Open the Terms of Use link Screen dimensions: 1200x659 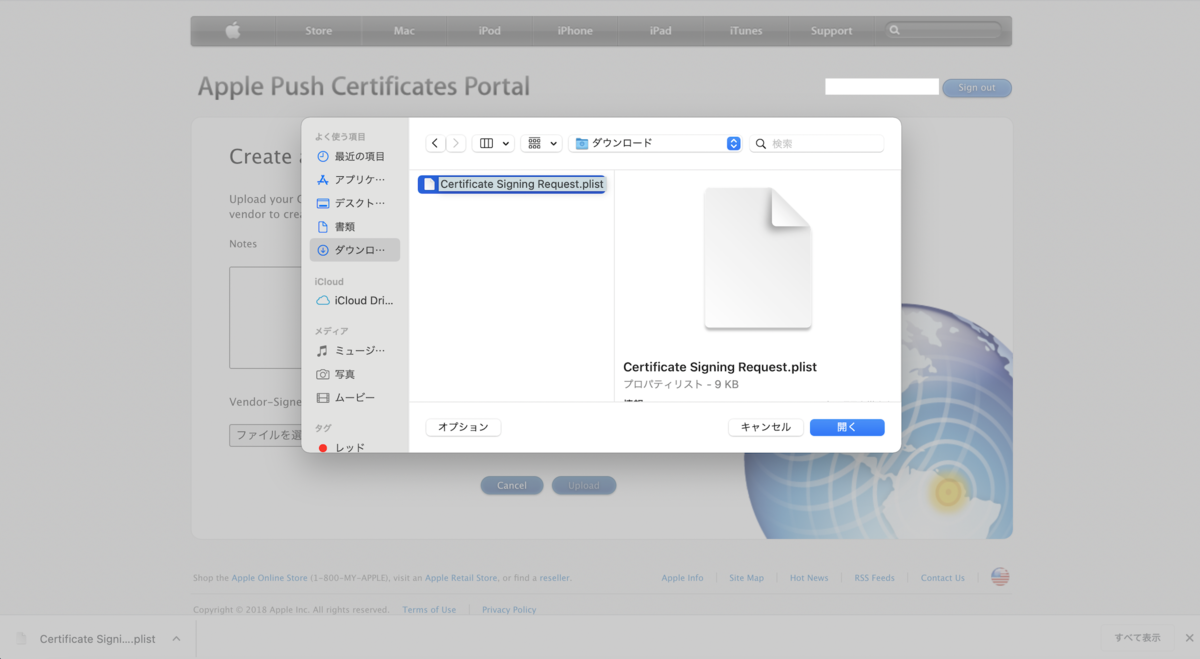(429, 610)
